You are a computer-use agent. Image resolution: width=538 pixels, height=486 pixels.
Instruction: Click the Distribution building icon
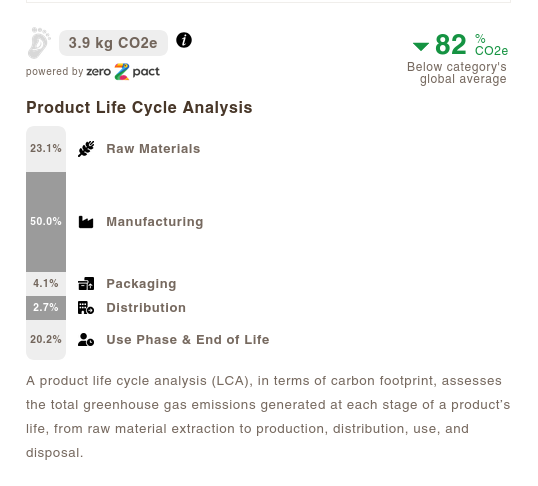pos(86,308)
